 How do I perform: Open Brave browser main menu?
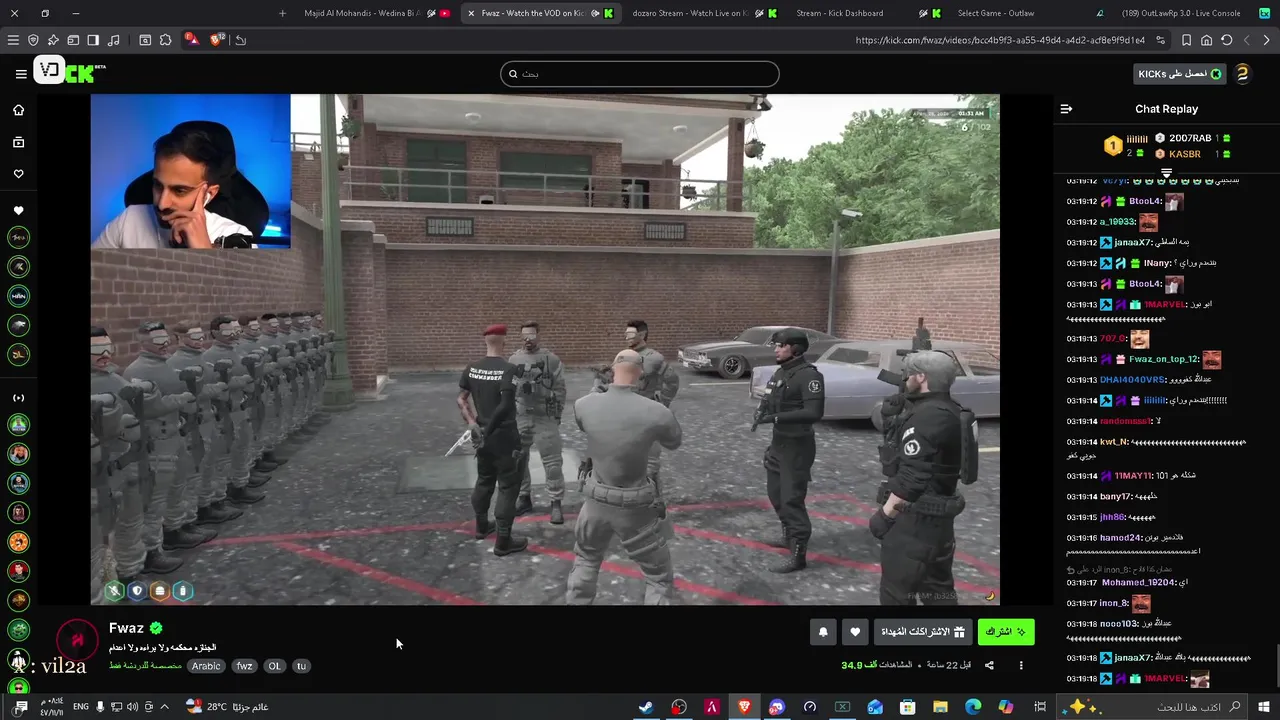pos(12,40)
